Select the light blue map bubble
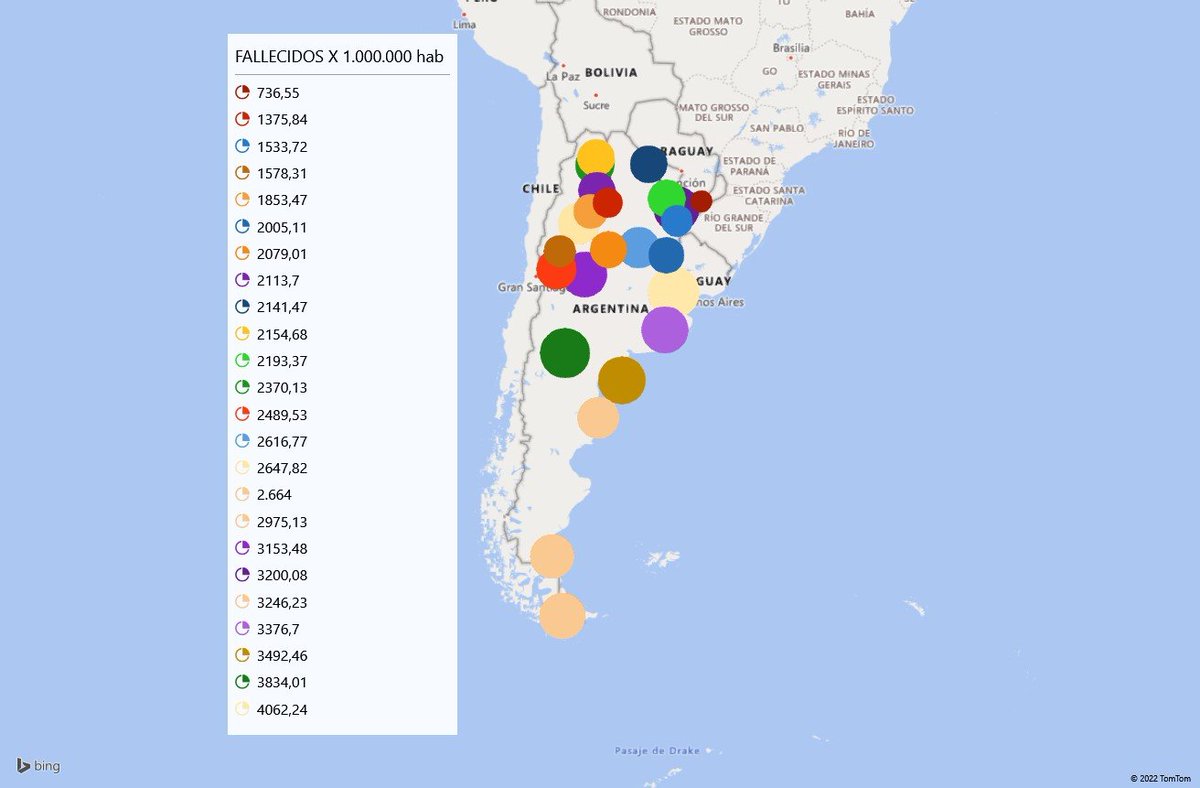 click(x=638, y=247)
